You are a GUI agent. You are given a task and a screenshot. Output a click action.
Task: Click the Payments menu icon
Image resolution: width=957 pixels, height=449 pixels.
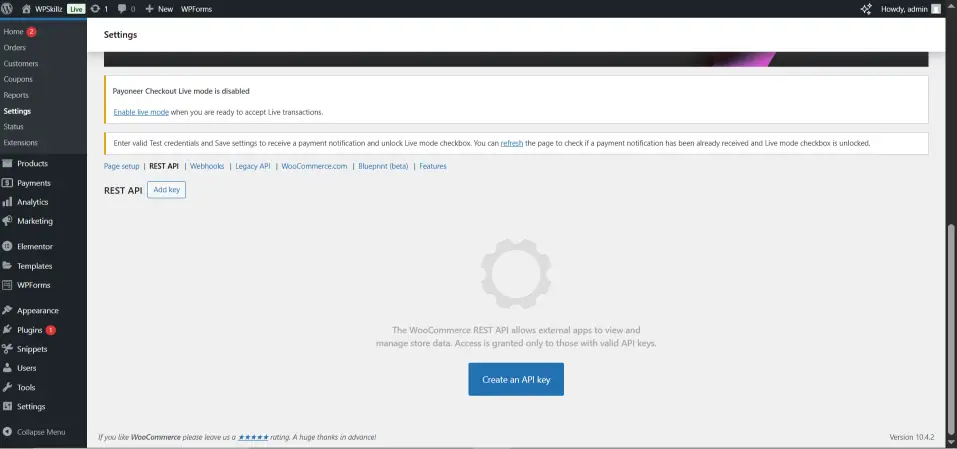coord(7,183)
